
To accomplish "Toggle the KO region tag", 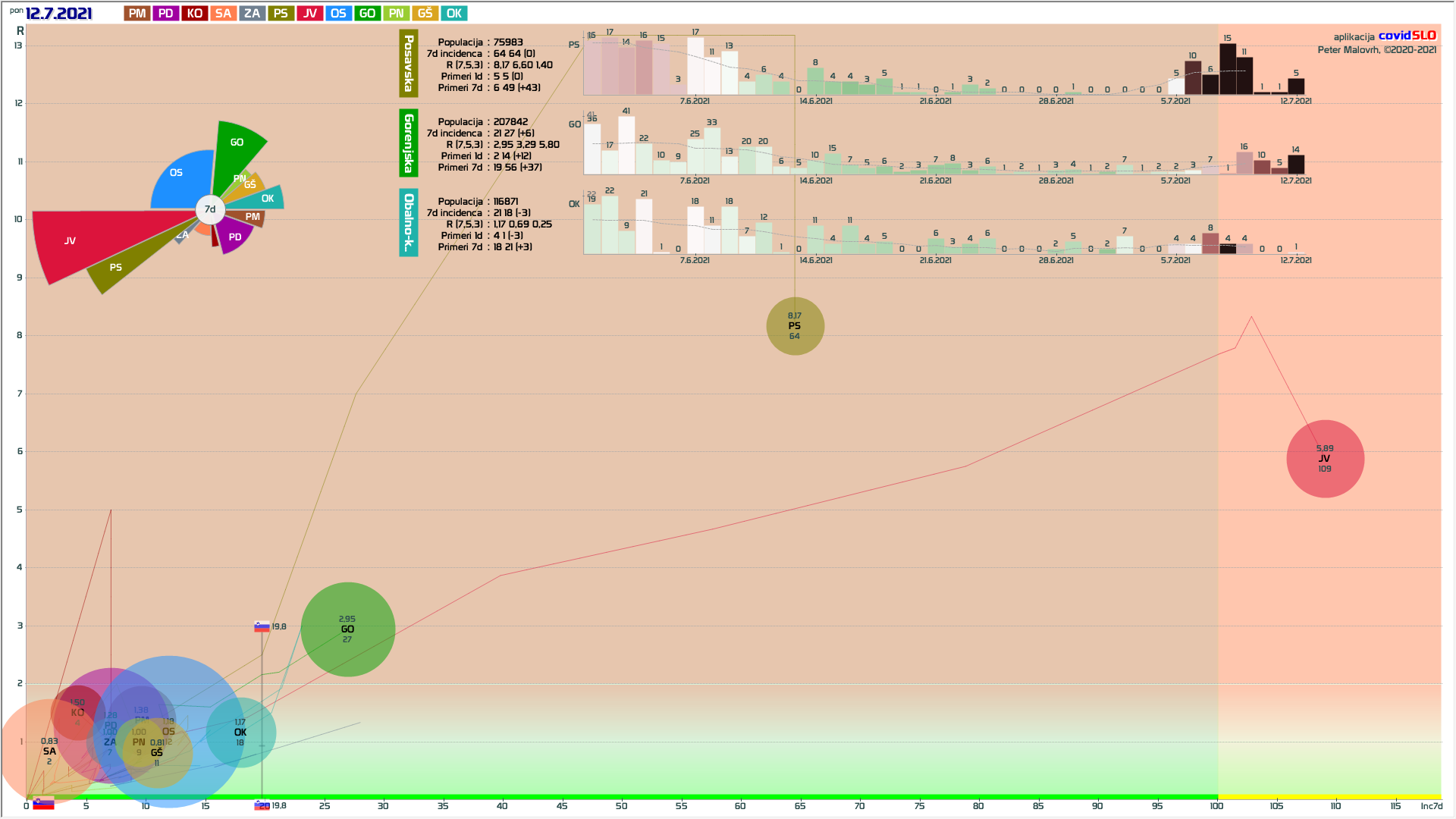I will pos(195,14).
